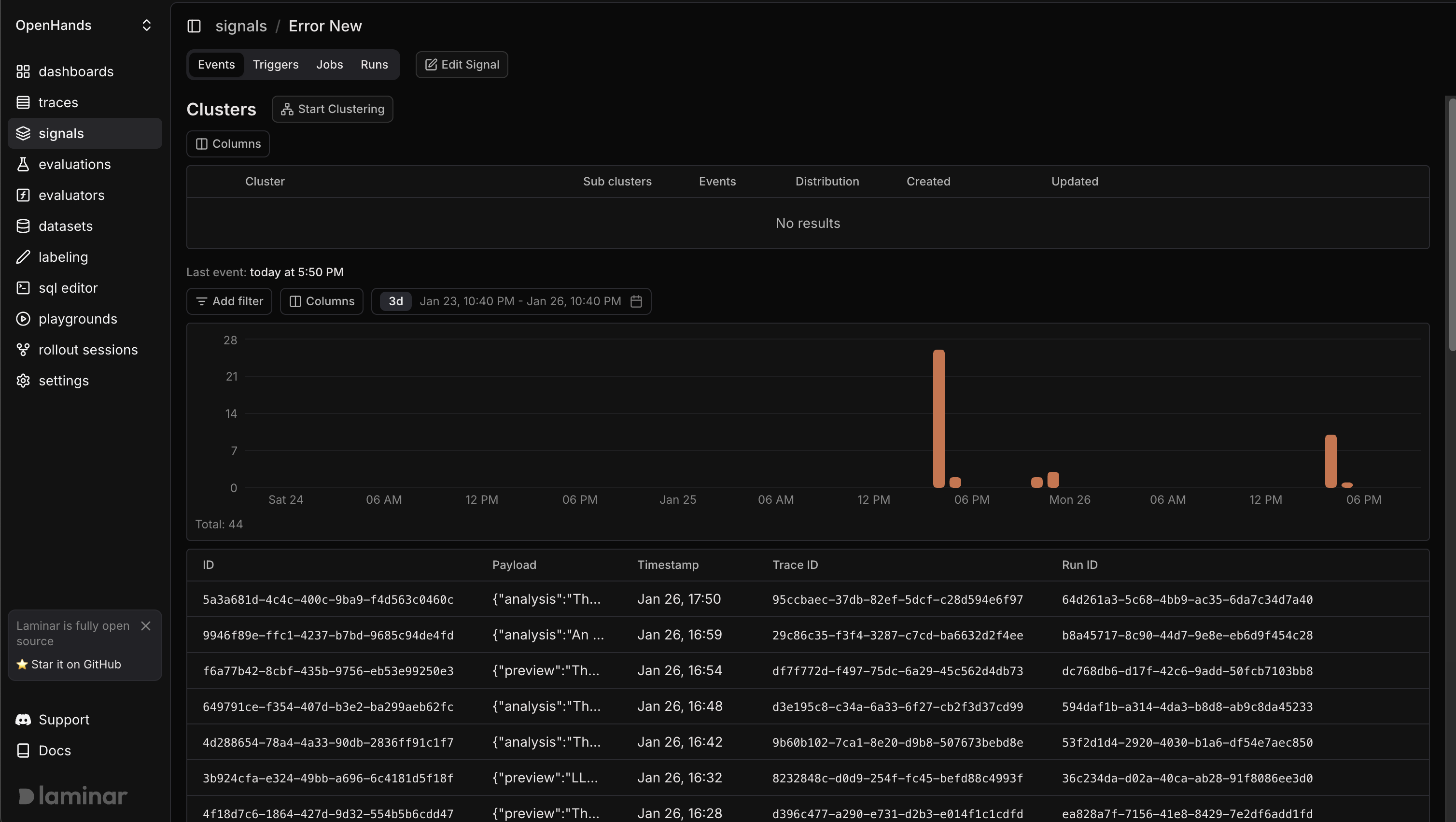Toggle the sidebar panel collapse
Image resolution: width=1456 pixels, height=822 pixels.
pyautogui.click(x=194, y=26)
